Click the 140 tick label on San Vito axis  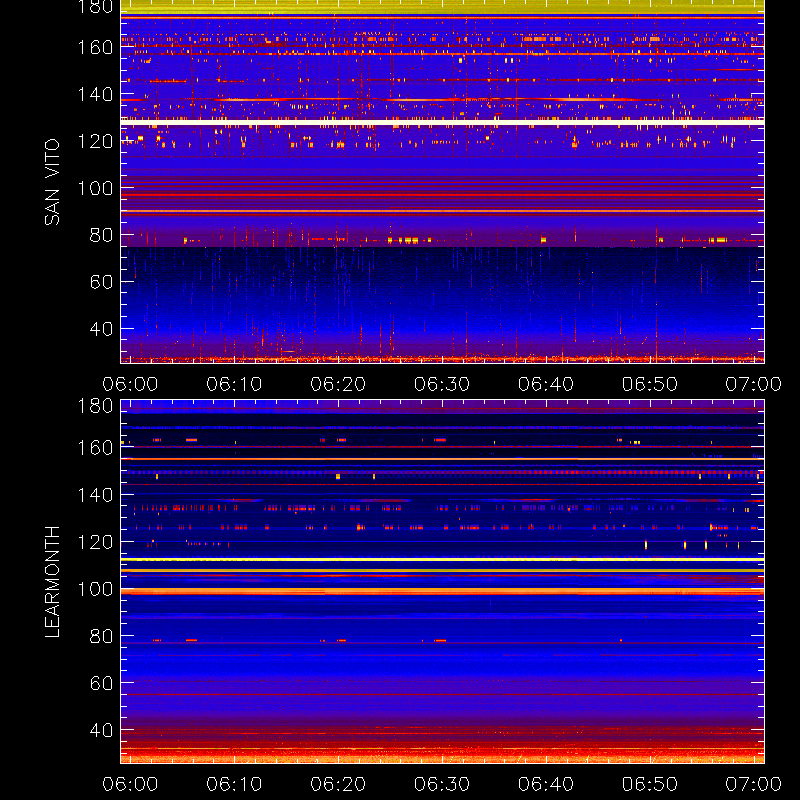95,94
